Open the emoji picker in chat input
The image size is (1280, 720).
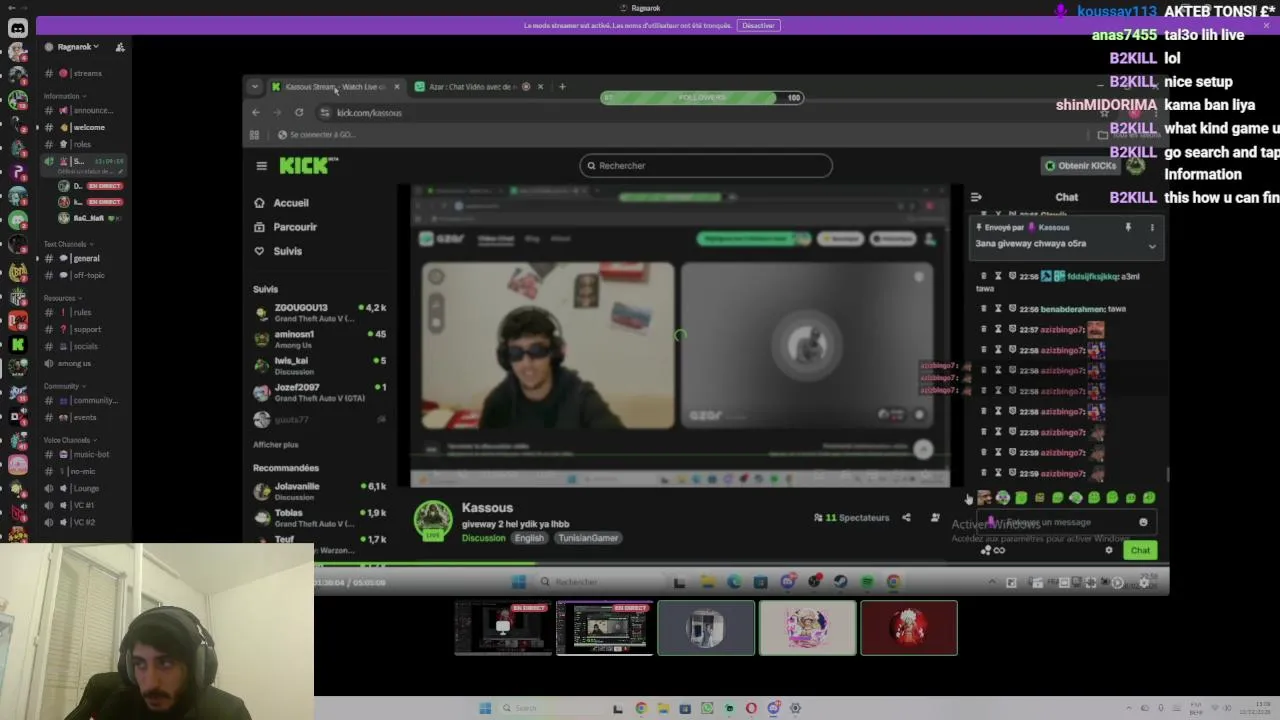(1143, 522)
